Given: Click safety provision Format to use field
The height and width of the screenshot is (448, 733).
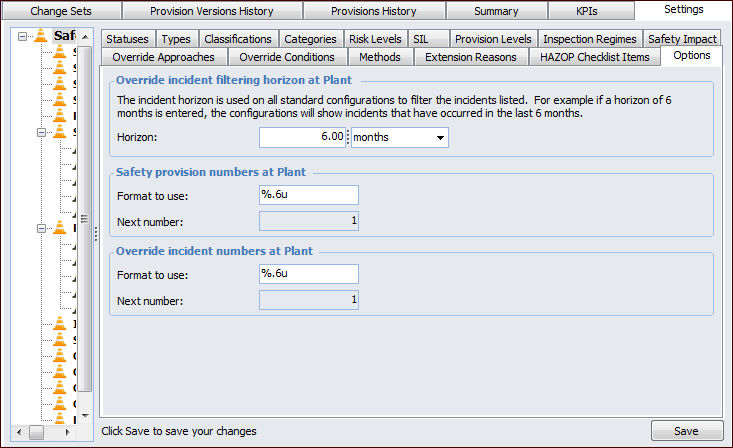Looking at the screenshot, I should coord(308,195).
